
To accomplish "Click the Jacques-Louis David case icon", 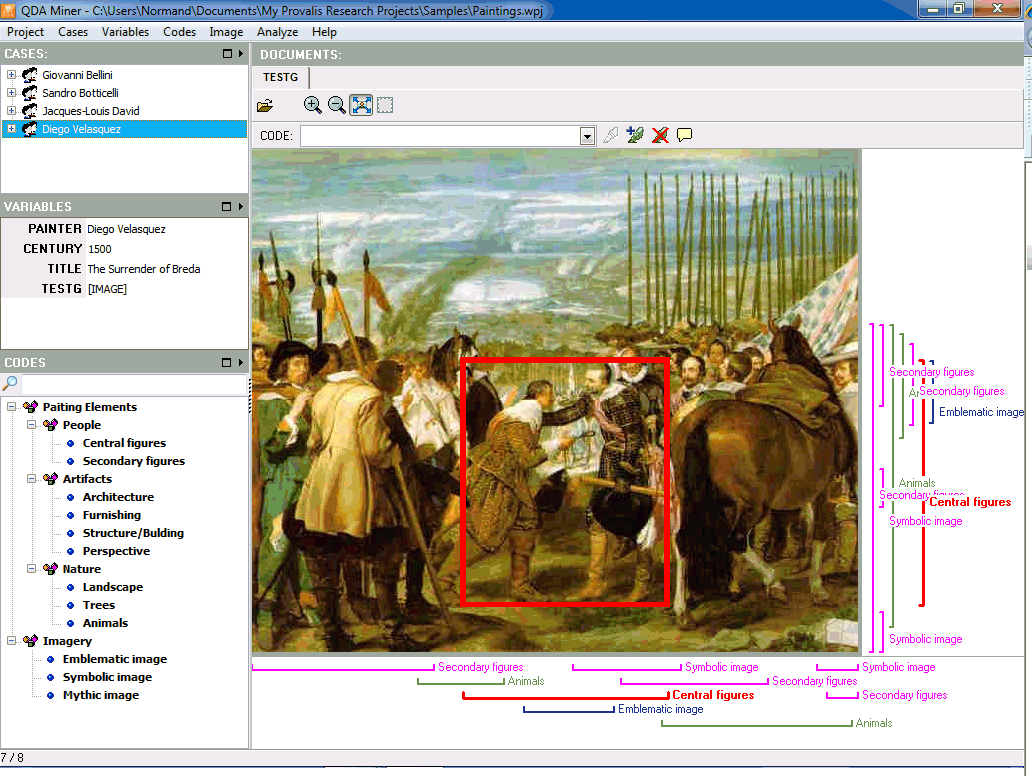I will 30,111.
